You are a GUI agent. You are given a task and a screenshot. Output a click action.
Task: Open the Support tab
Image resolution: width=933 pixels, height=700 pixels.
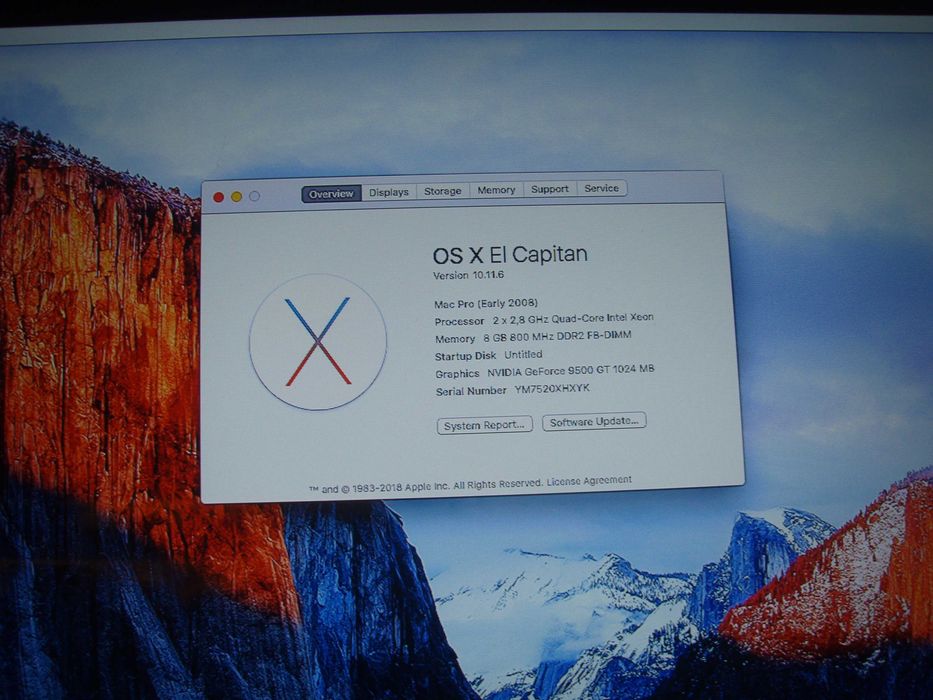[550, 189]
